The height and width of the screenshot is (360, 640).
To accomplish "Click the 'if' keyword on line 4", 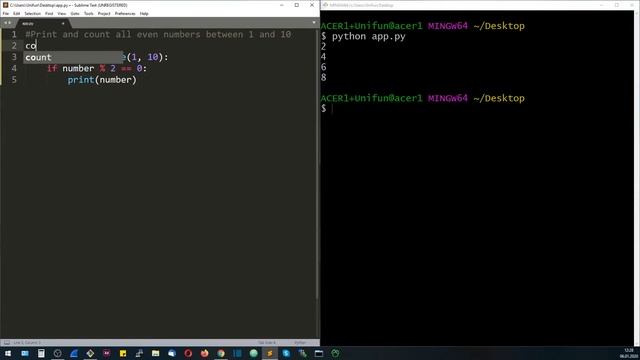I will [x=52, y=68].
